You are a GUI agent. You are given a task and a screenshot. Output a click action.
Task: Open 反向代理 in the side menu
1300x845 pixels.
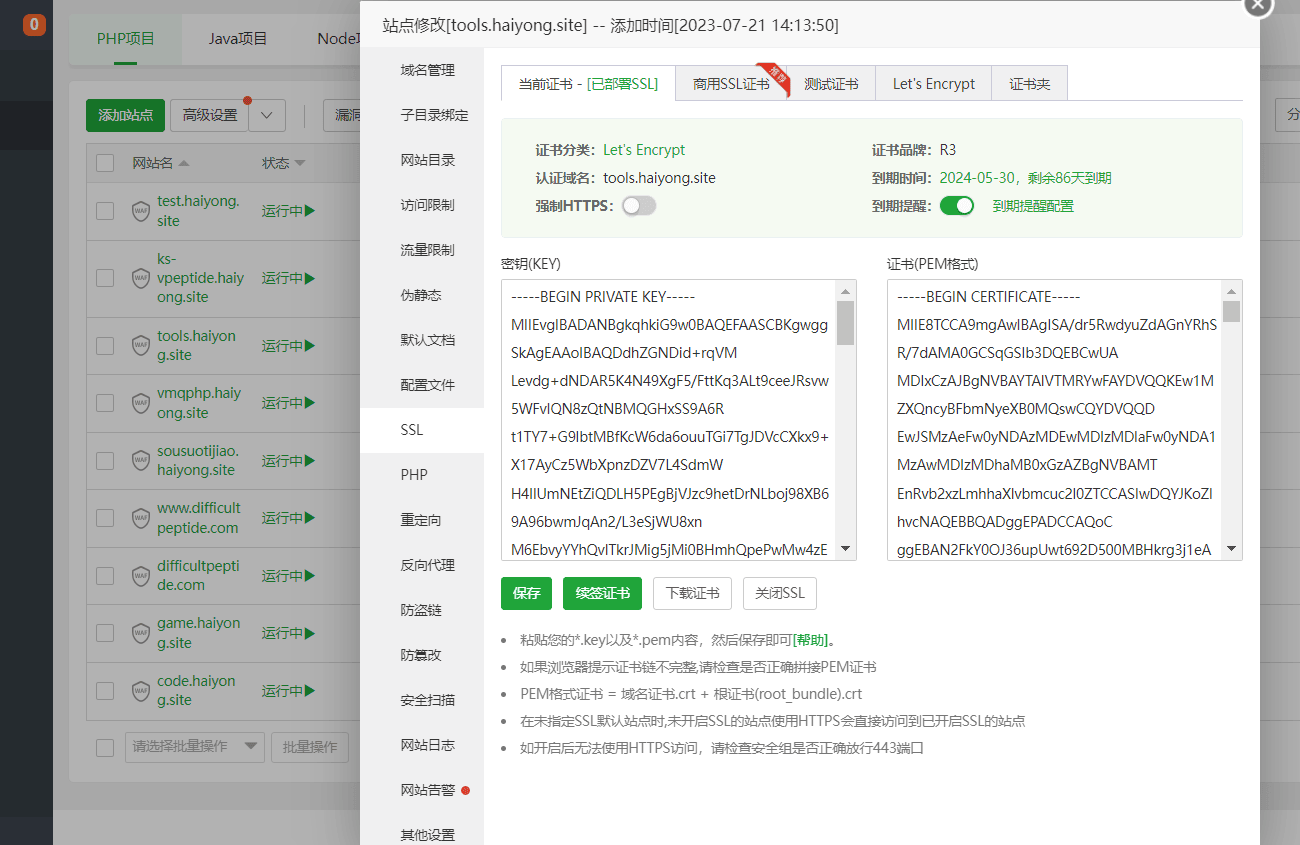(x=427, y=565)
